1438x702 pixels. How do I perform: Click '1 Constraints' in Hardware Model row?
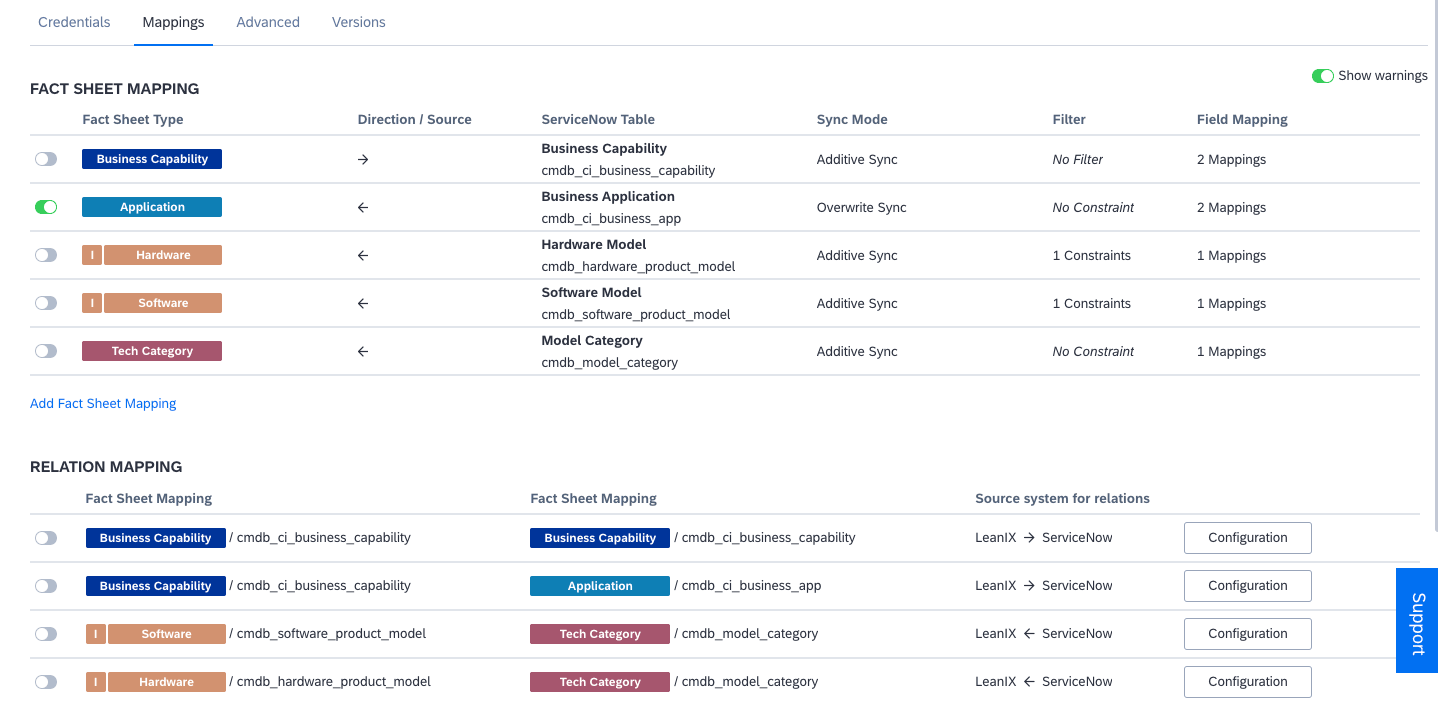[x=1092, y=256]
